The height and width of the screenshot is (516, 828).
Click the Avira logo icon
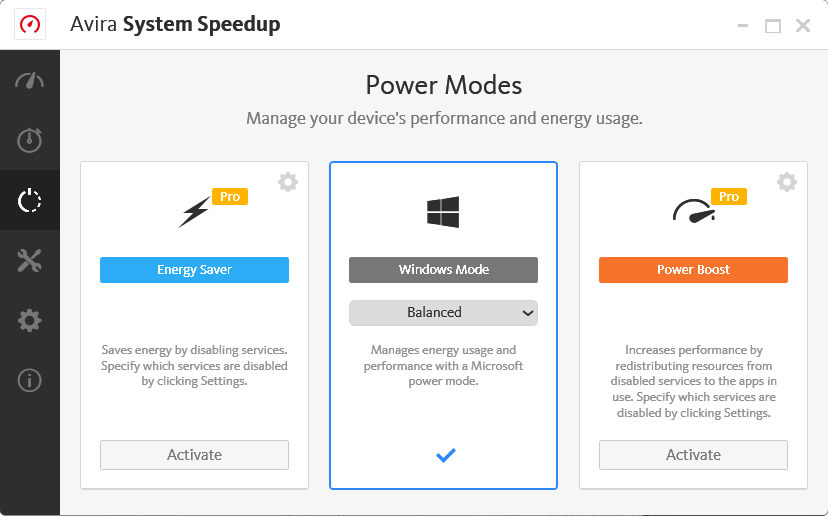(x=29, y=25)
